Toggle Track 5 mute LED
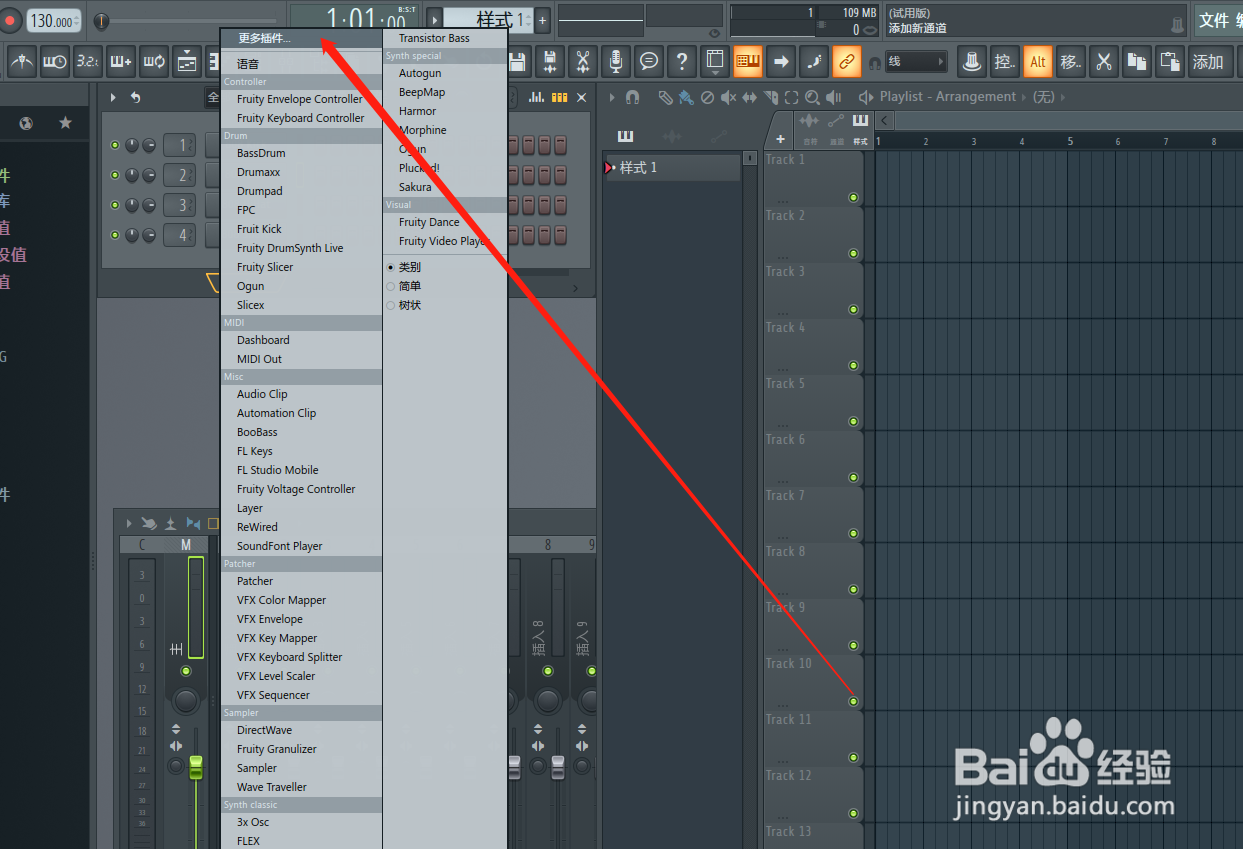Image resolution: width=1243 pixels, height=849 pixels. (853, 422)
